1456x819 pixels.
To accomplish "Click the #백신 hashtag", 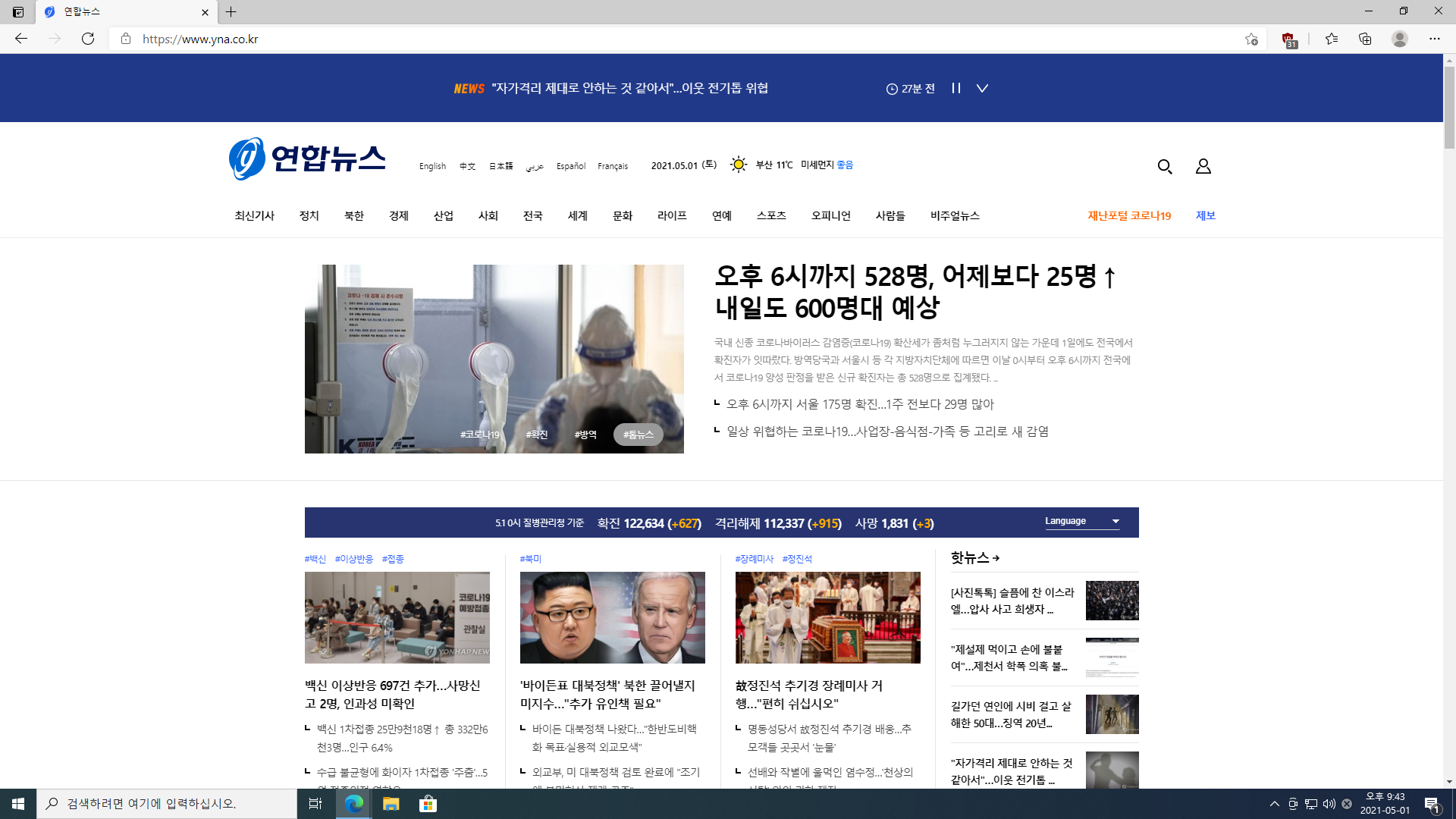I will click(315, 559).
